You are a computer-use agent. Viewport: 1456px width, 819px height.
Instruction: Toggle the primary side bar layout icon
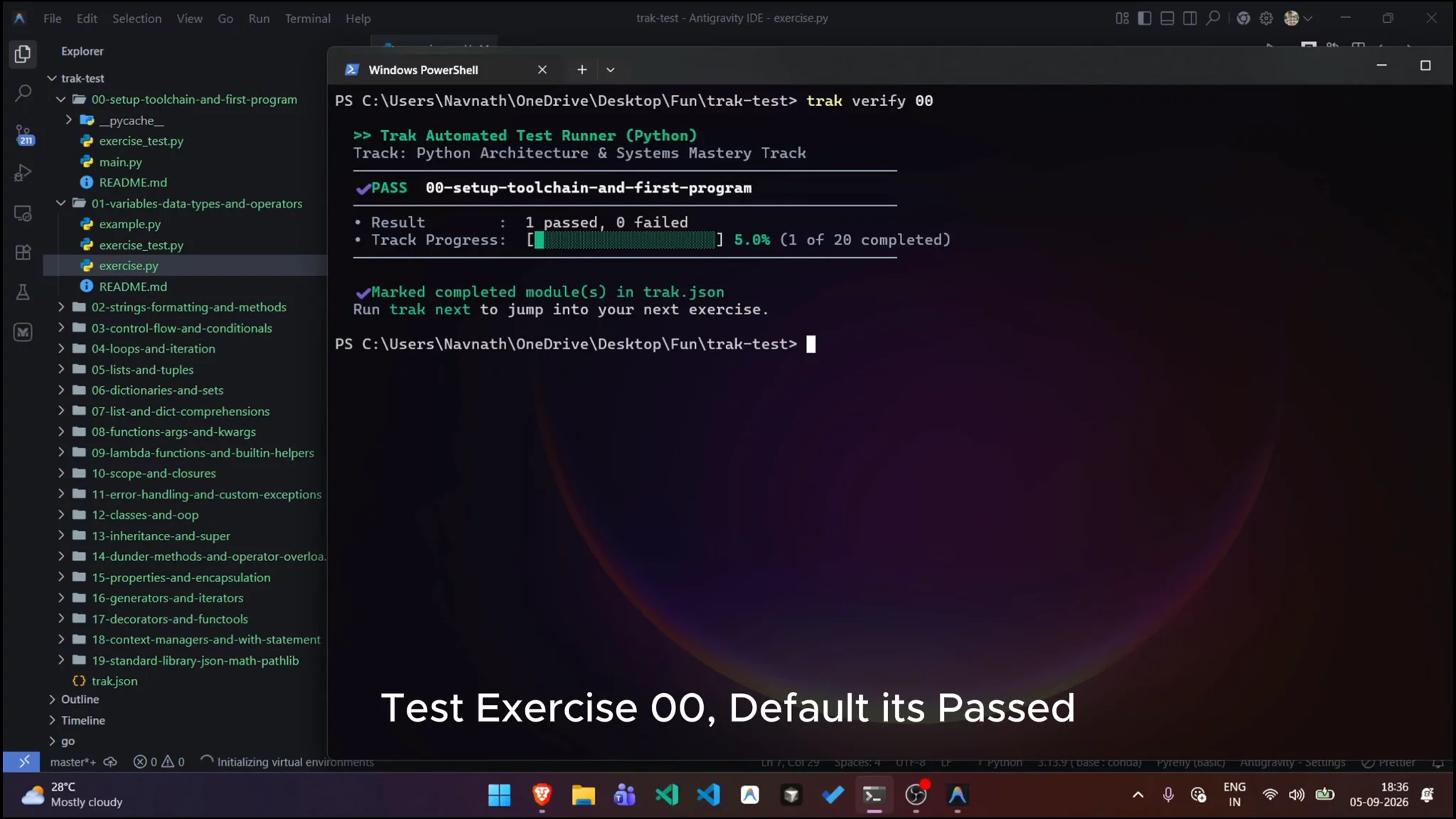[1145, 18]
